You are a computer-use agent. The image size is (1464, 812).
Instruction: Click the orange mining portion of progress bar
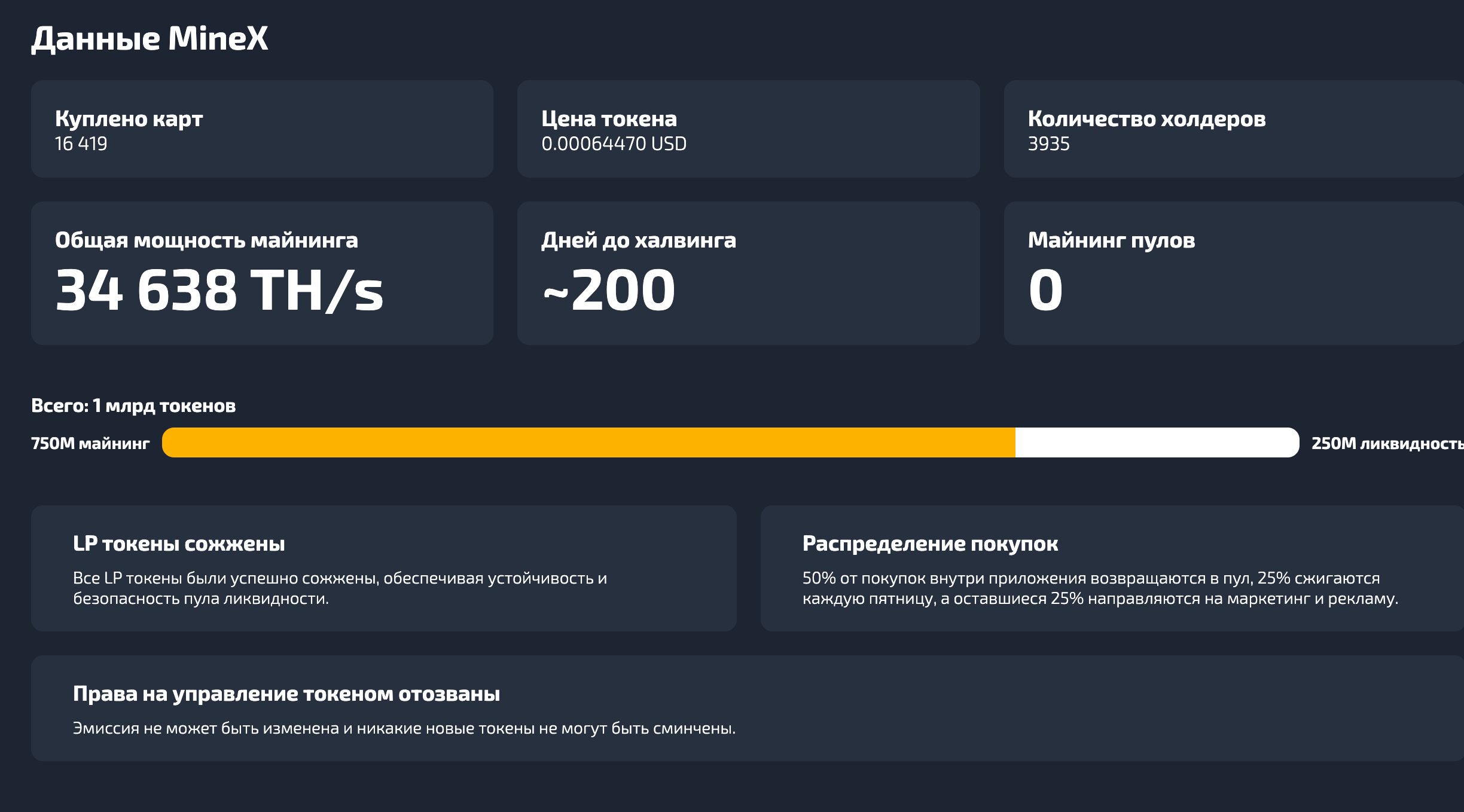pos(588,442)
